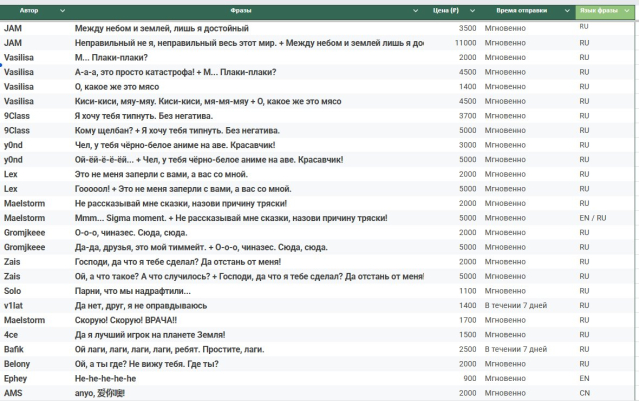Screen dimensions: 639x401
Task: Select the author cell Belony
Action: tap(17, 364)
